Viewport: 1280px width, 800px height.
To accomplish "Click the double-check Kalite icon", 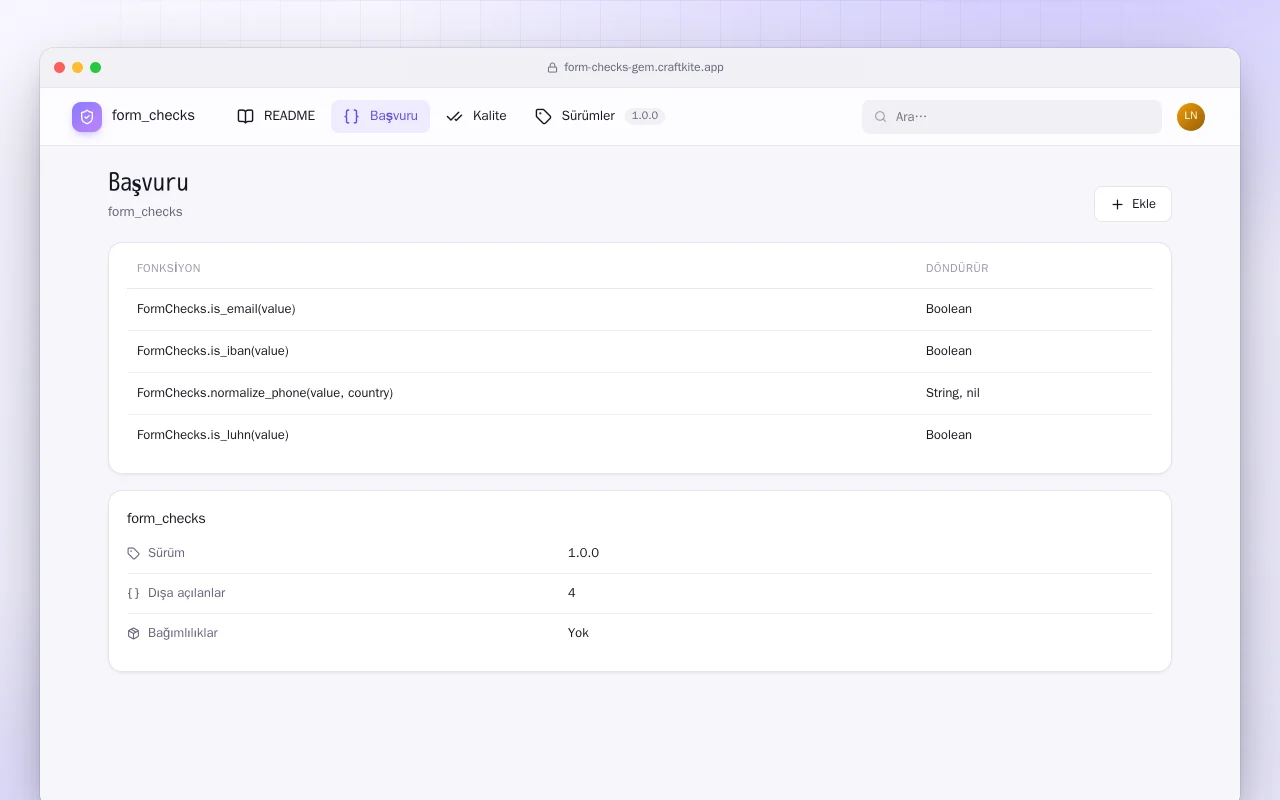I will point(454,116).
